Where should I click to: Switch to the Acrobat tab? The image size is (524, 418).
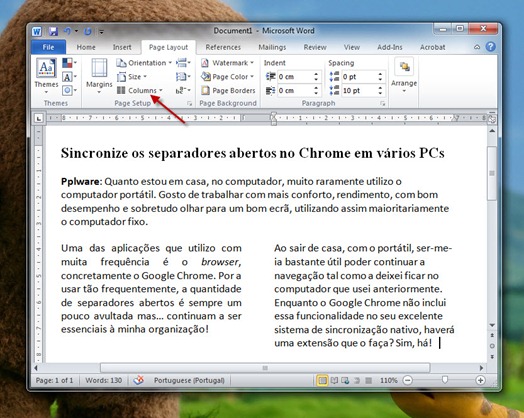tap(432, 47)
